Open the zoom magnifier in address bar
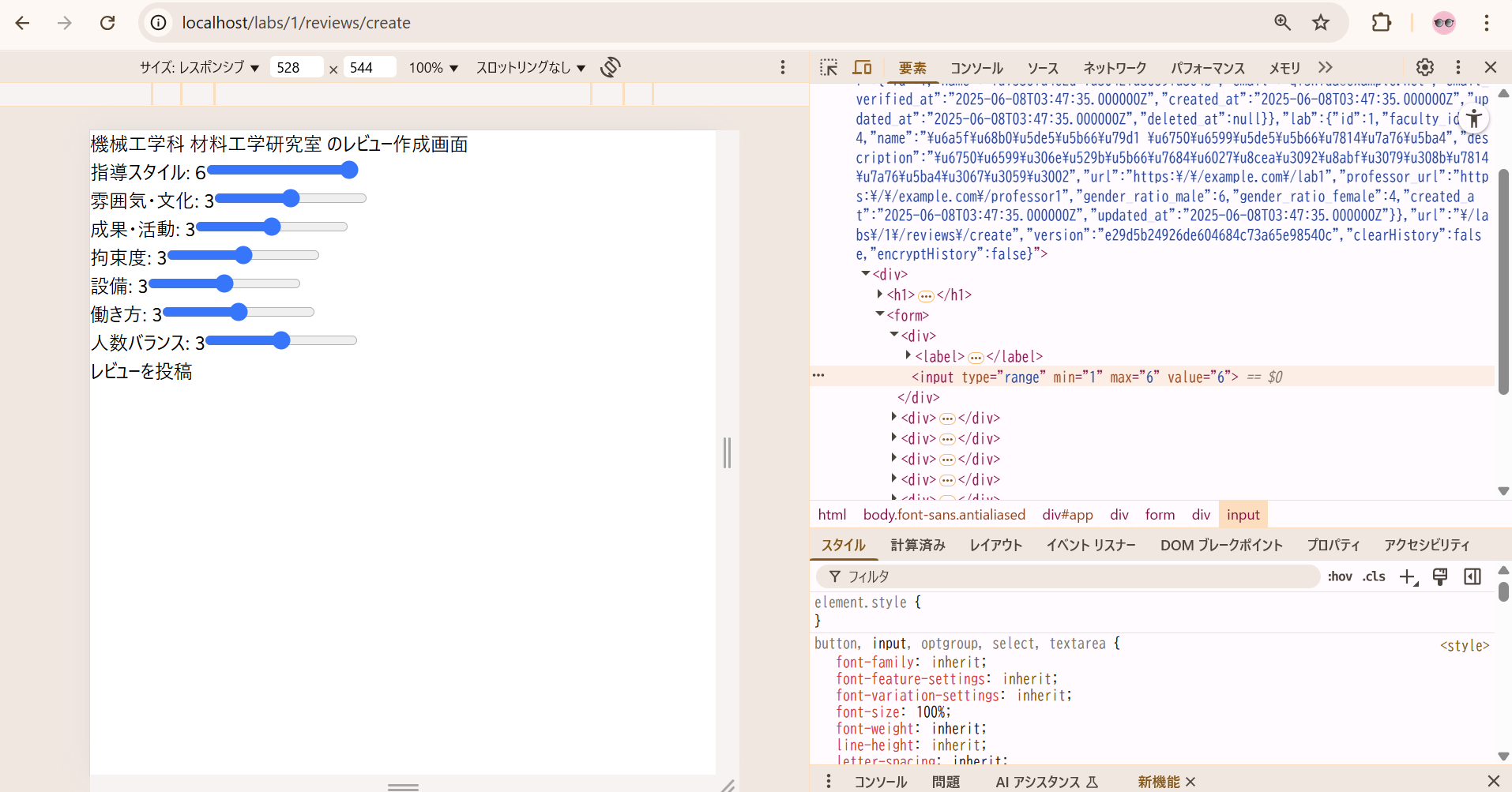This screenshot has height=792, width=1512. [x=1283, y=23]
